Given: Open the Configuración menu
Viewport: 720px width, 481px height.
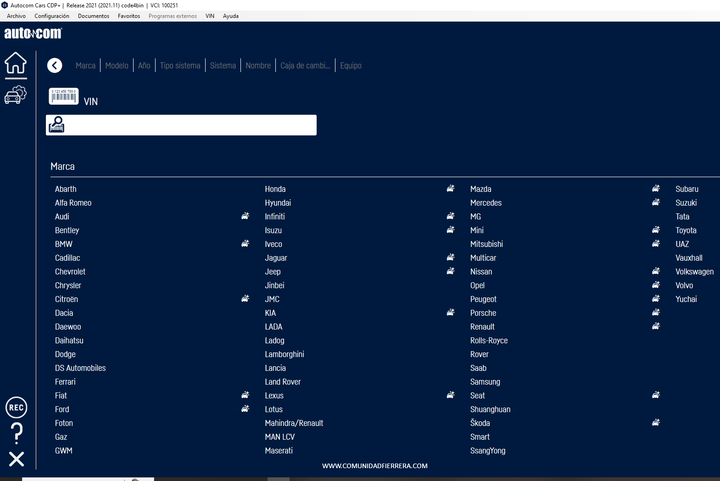Looking at the screenshot, I should click(52, 16).
